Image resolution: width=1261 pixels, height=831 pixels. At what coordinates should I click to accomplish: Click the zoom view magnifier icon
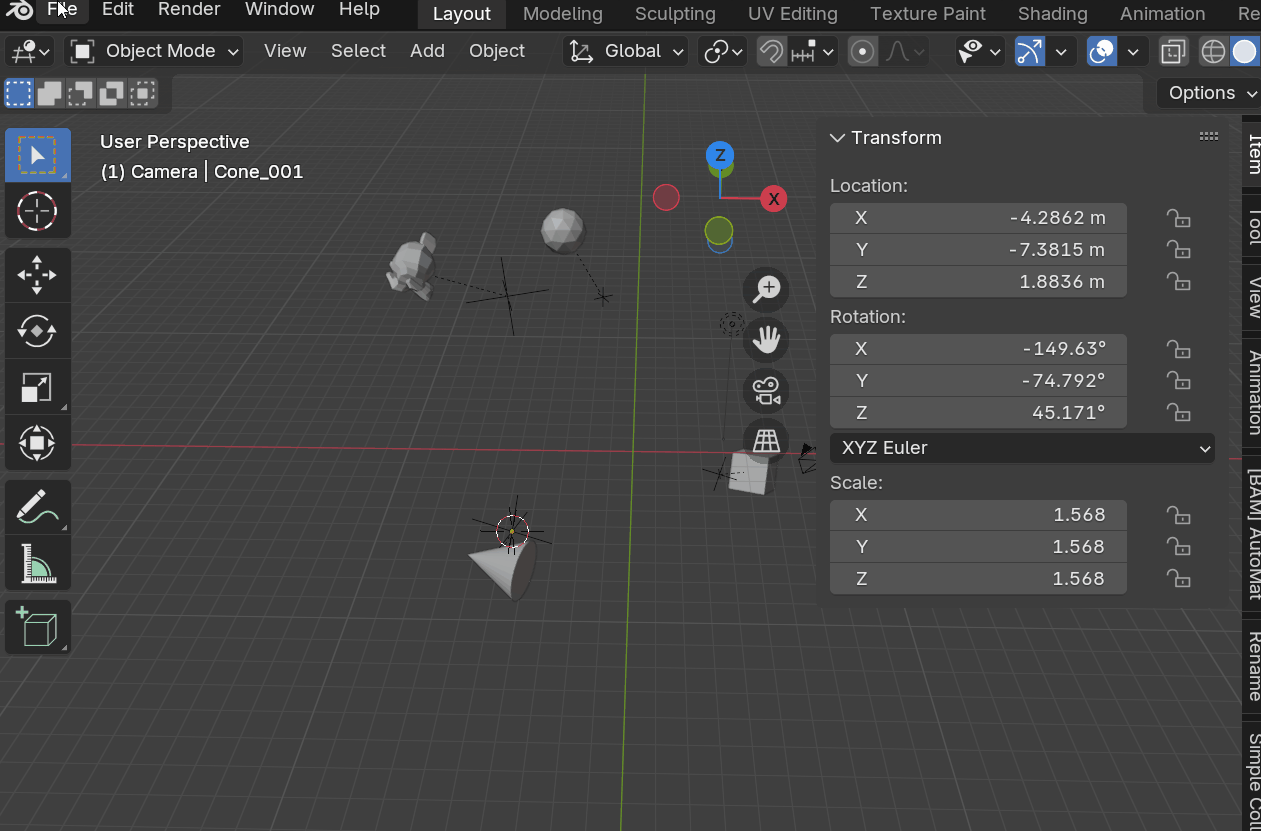pos(767,289)
